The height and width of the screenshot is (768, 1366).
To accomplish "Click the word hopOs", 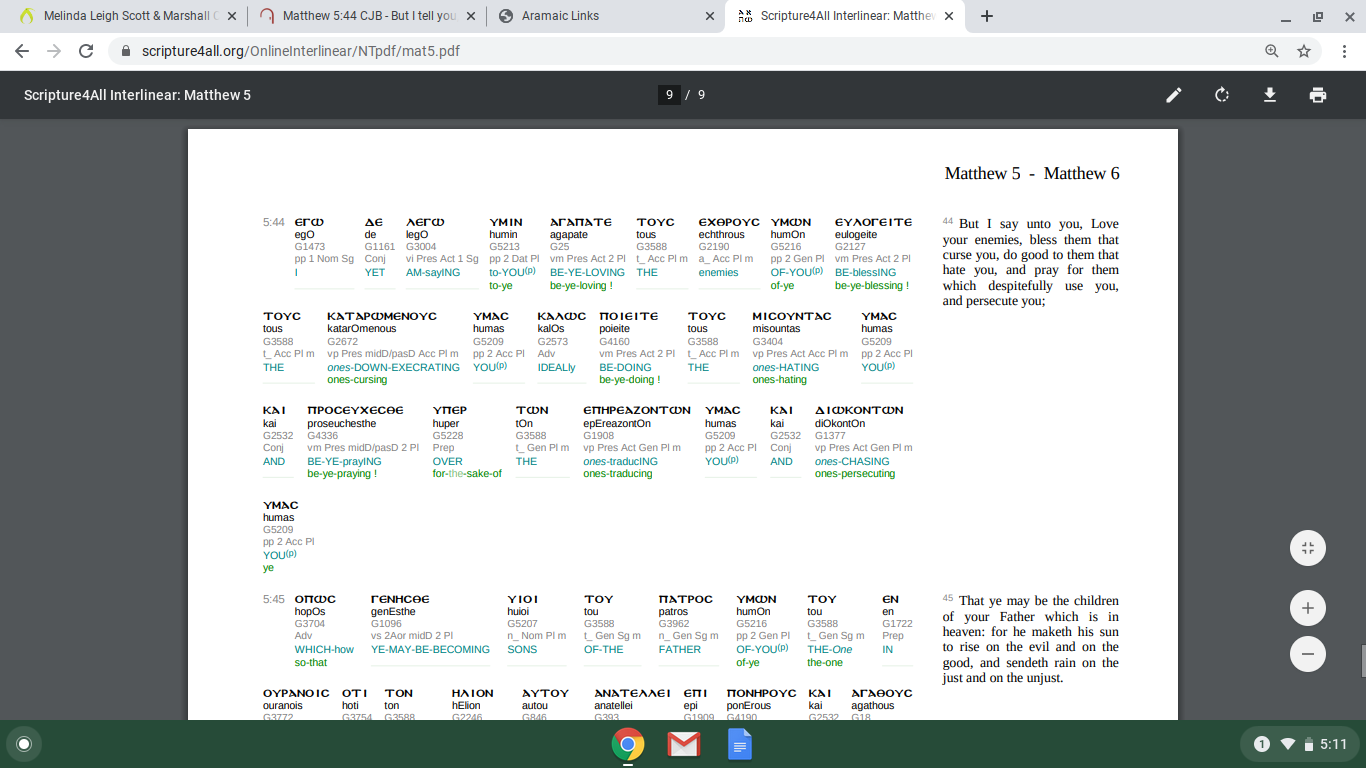I will (x=310, y=611).
